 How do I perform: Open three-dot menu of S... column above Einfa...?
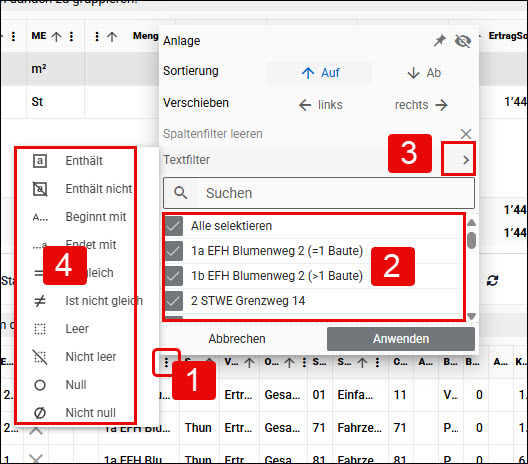click(377, 362)
